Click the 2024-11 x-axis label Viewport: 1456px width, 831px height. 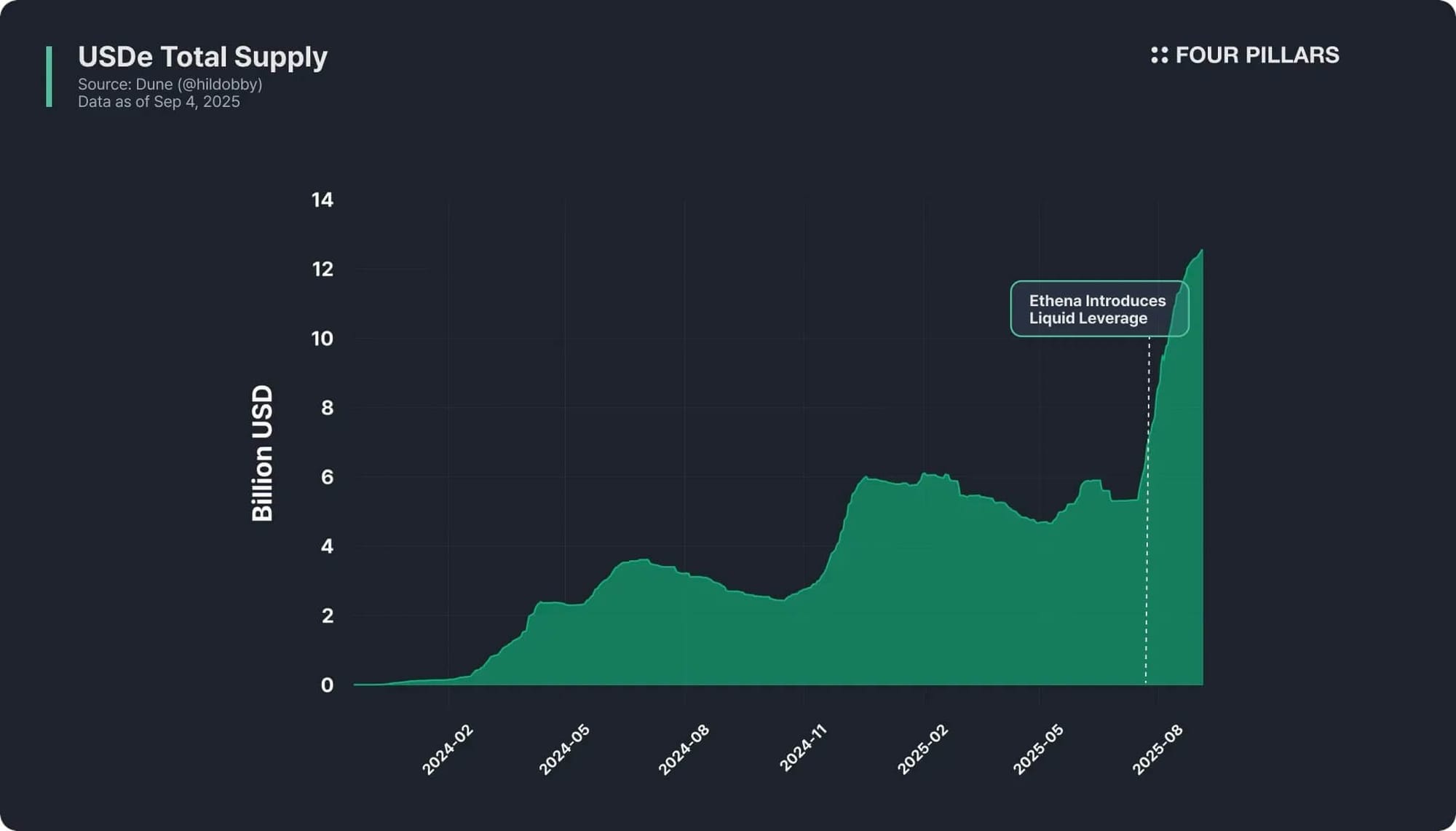pyautogui.click(x=802, y=749)
